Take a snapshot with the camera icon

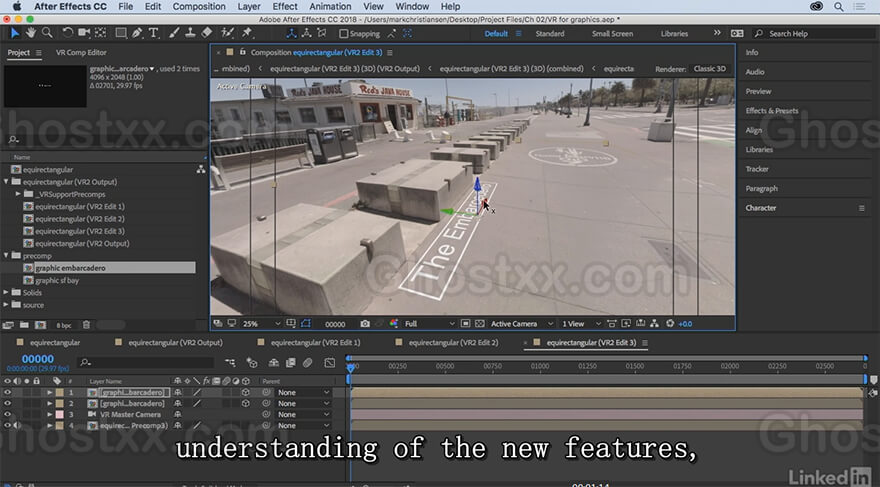[365, 324]
